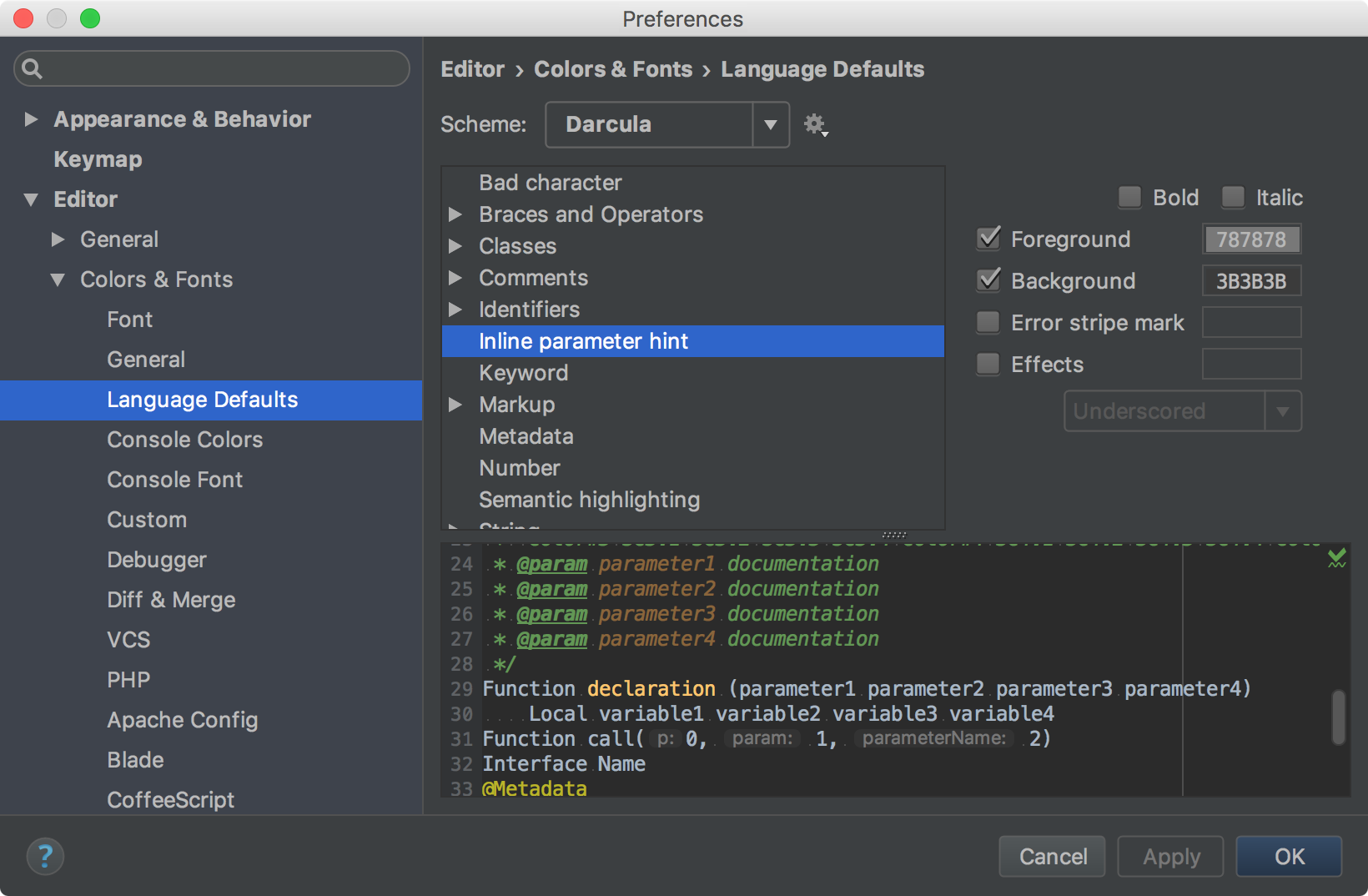The width and height of the screenshot is (1368, 896).
Task: Click the help question mark button
Action: (45, 856)
